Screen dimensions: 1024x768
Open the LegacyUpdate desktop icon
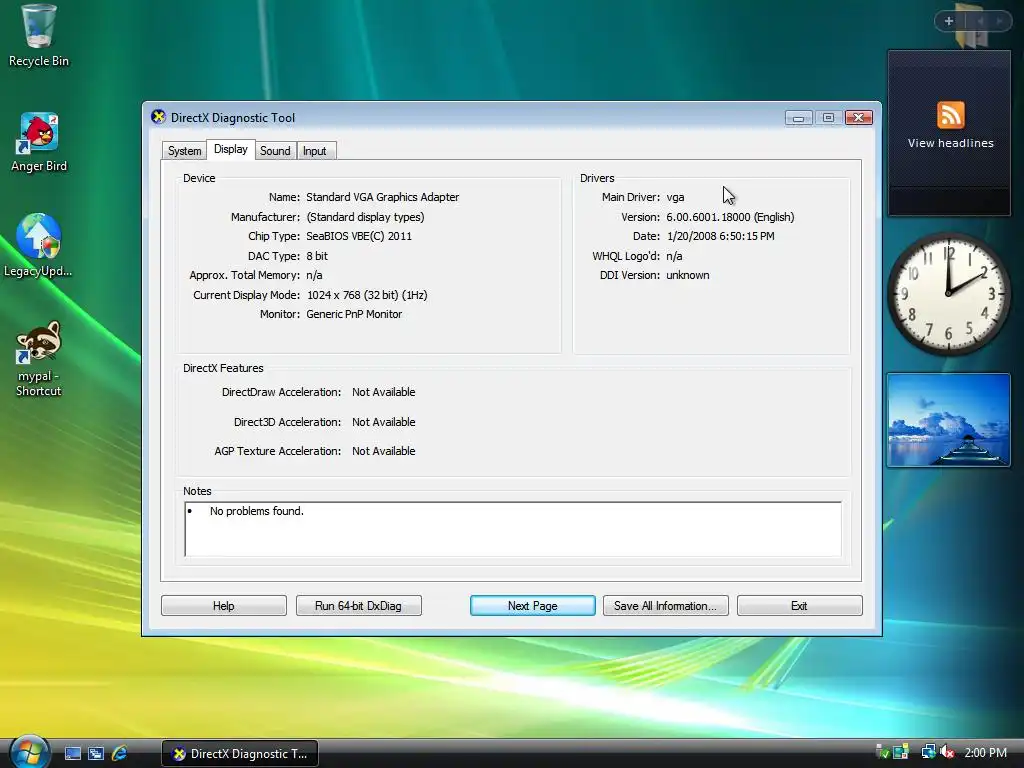(x=38, y=246)
